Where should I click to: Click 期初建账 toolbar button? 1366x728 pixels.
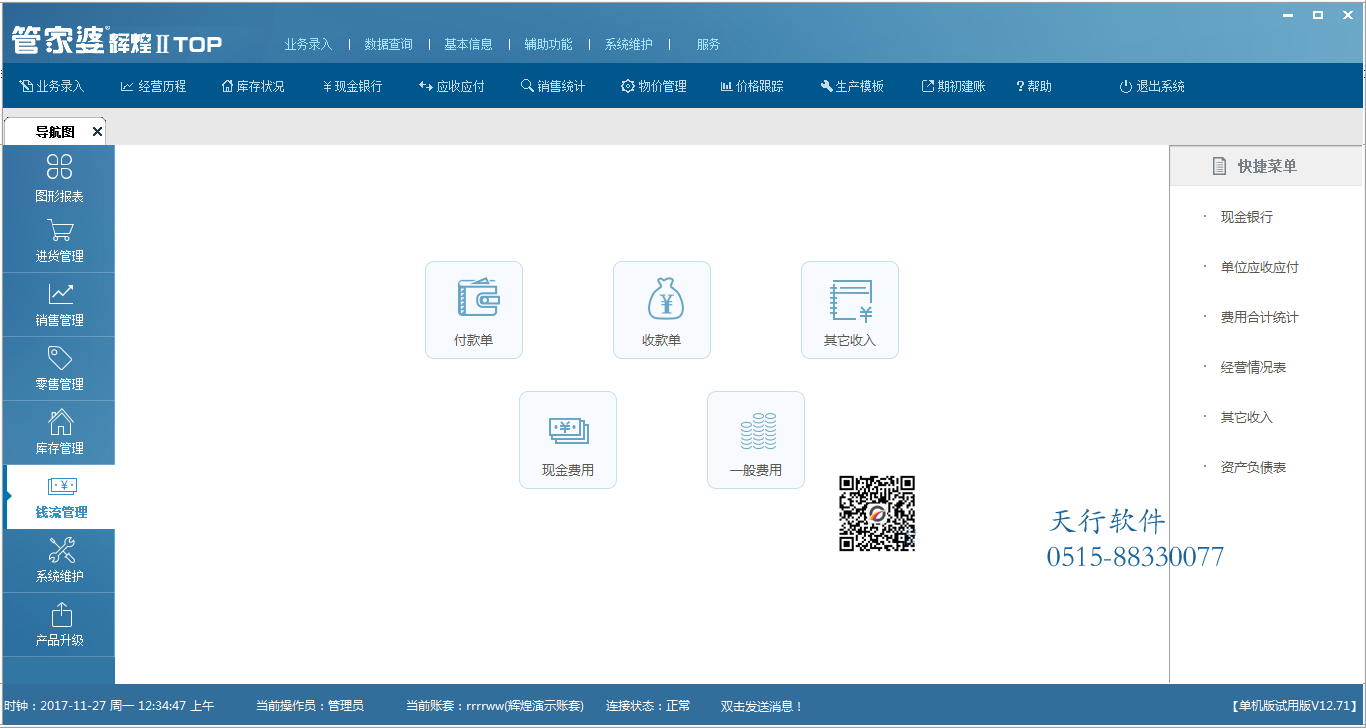pos(953,87)
